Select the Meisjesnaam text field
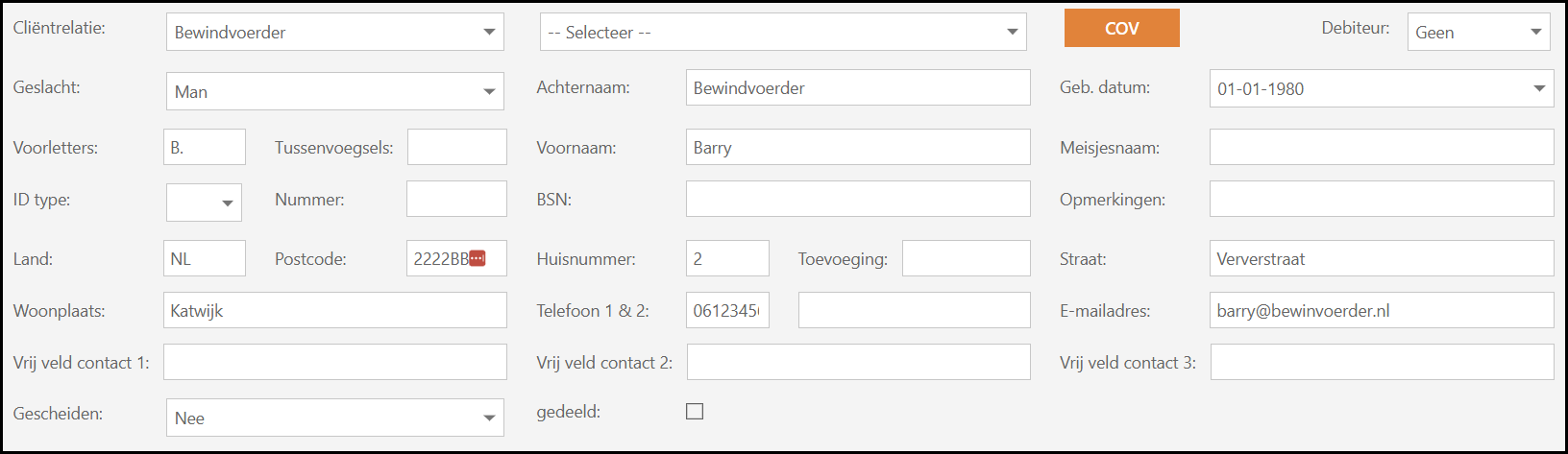This screenshot has width=1568, height=454. 1381,147
